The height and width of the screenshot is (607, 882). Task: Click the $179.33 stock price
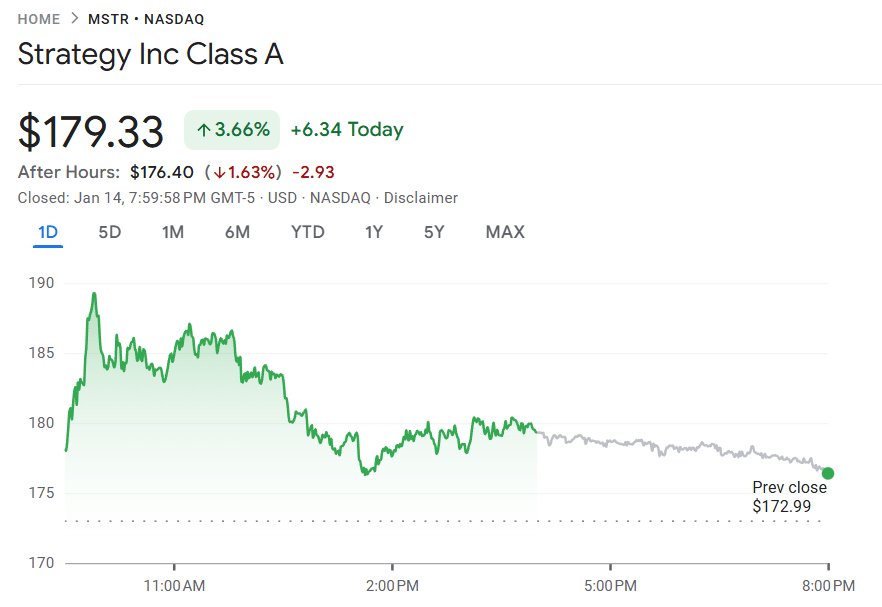coord(91,132)
